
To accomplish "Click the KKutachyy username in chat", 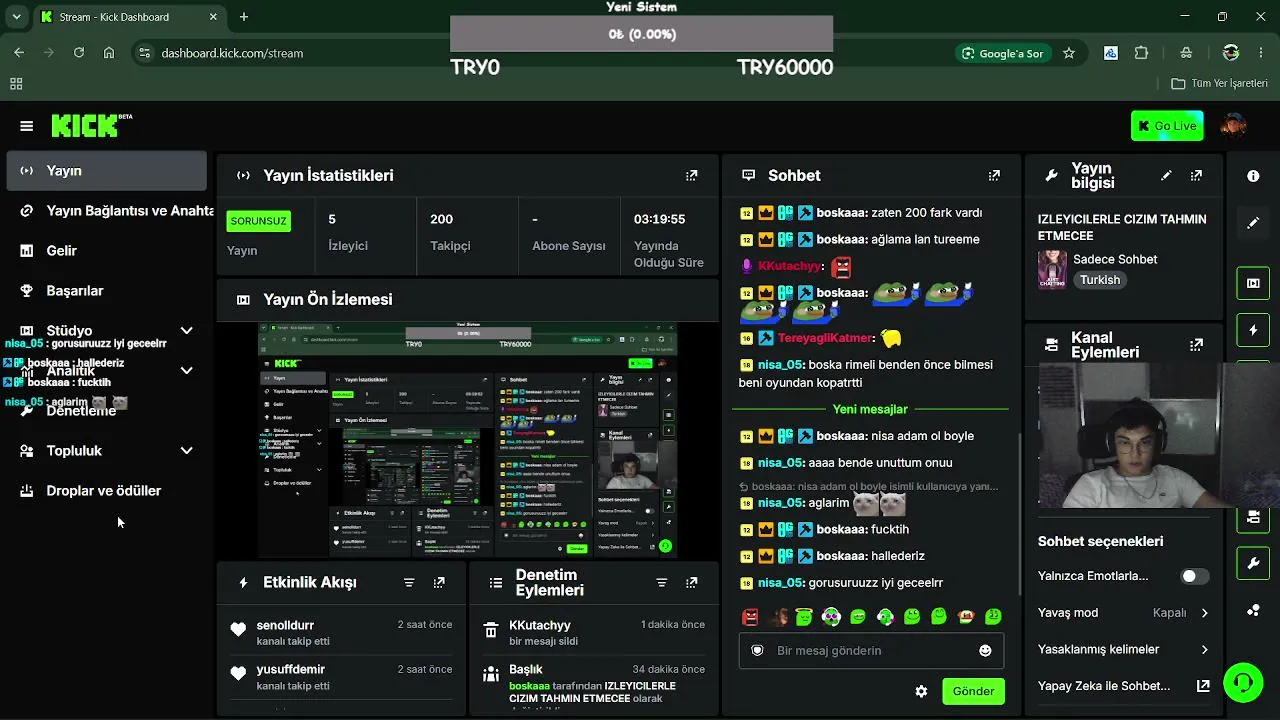I will point(789,266).
